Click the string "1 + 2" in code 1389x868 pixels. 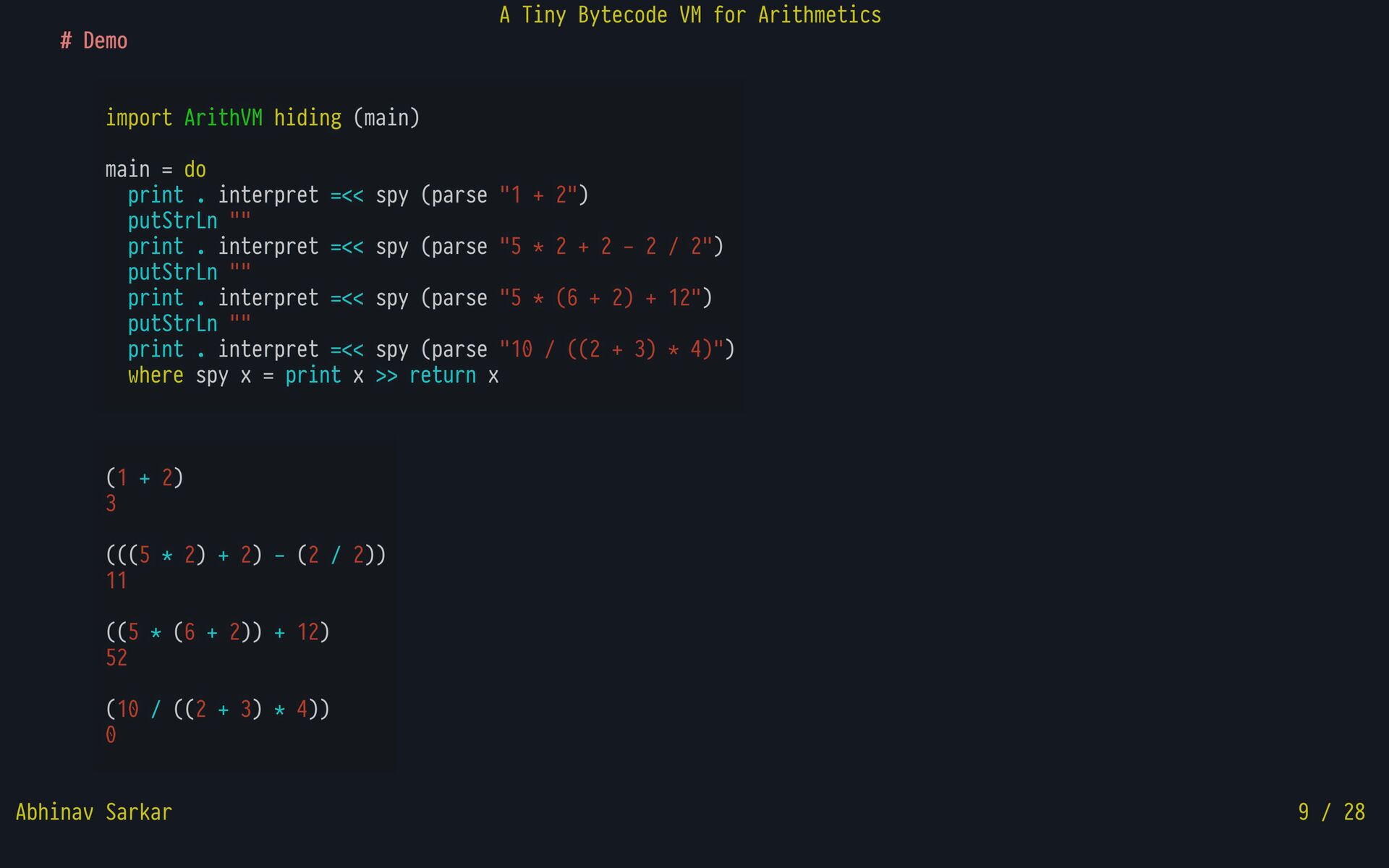click(538, 195)
